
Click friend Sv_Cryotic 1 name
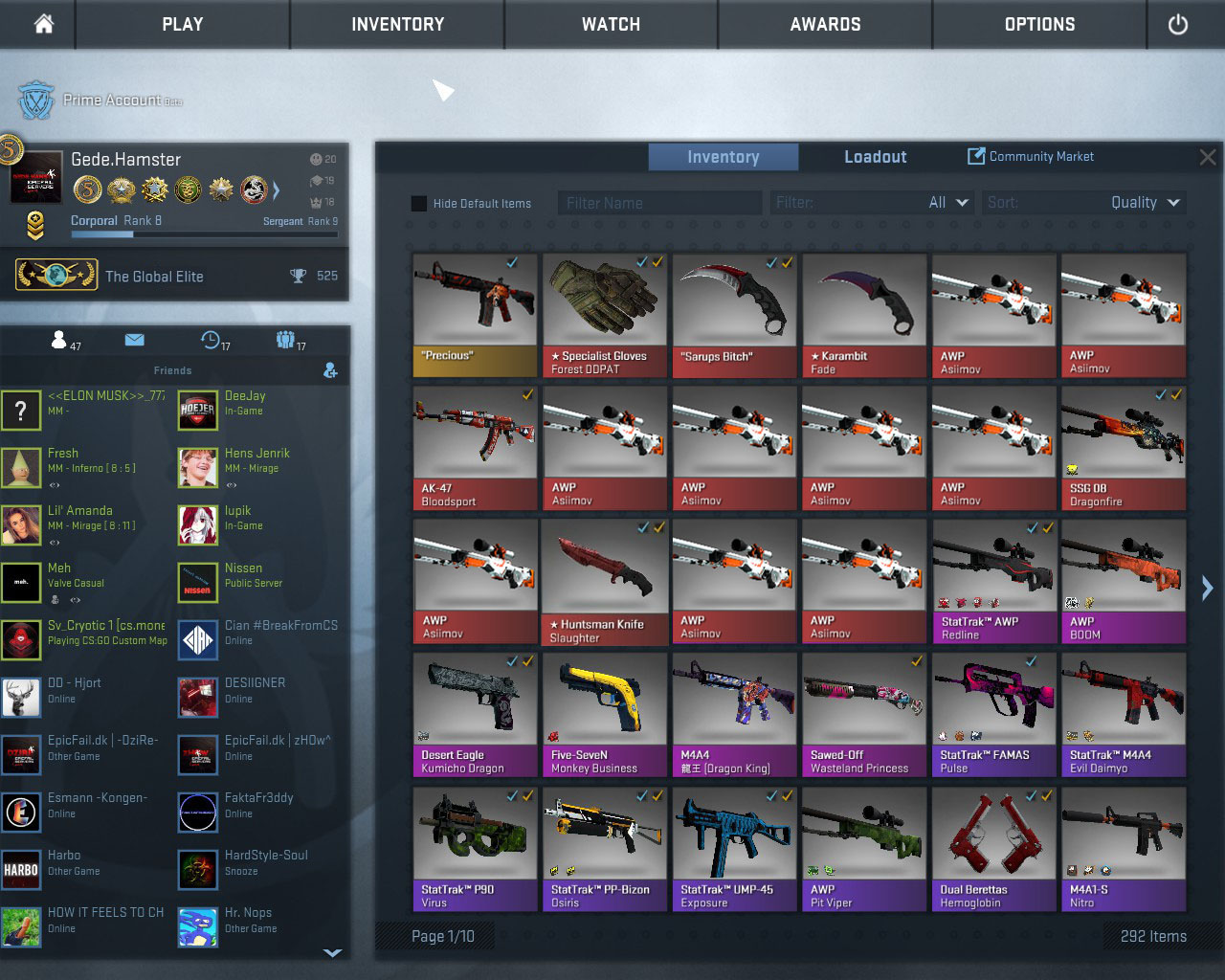point(106,625)
